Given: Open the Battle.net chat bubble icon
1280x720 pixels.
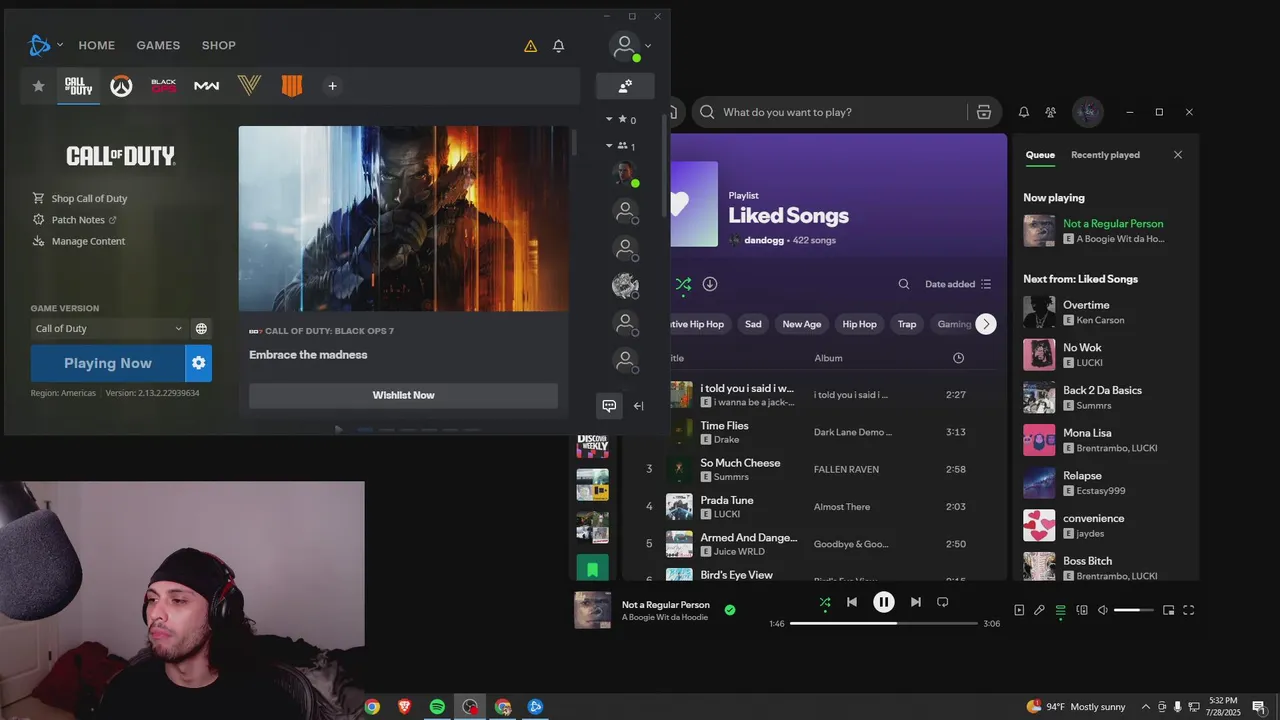Looking at the screenshot, I should click(609, 405).
